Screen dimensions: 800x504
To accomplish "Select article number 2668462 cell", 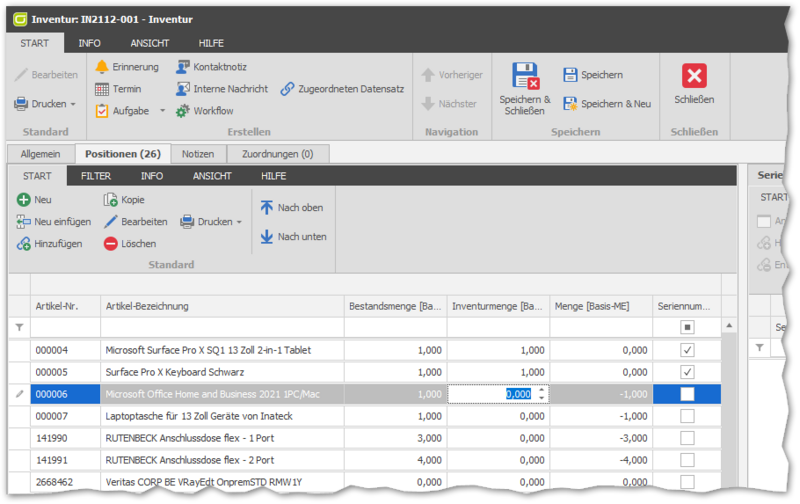I will tap(66, 482).
